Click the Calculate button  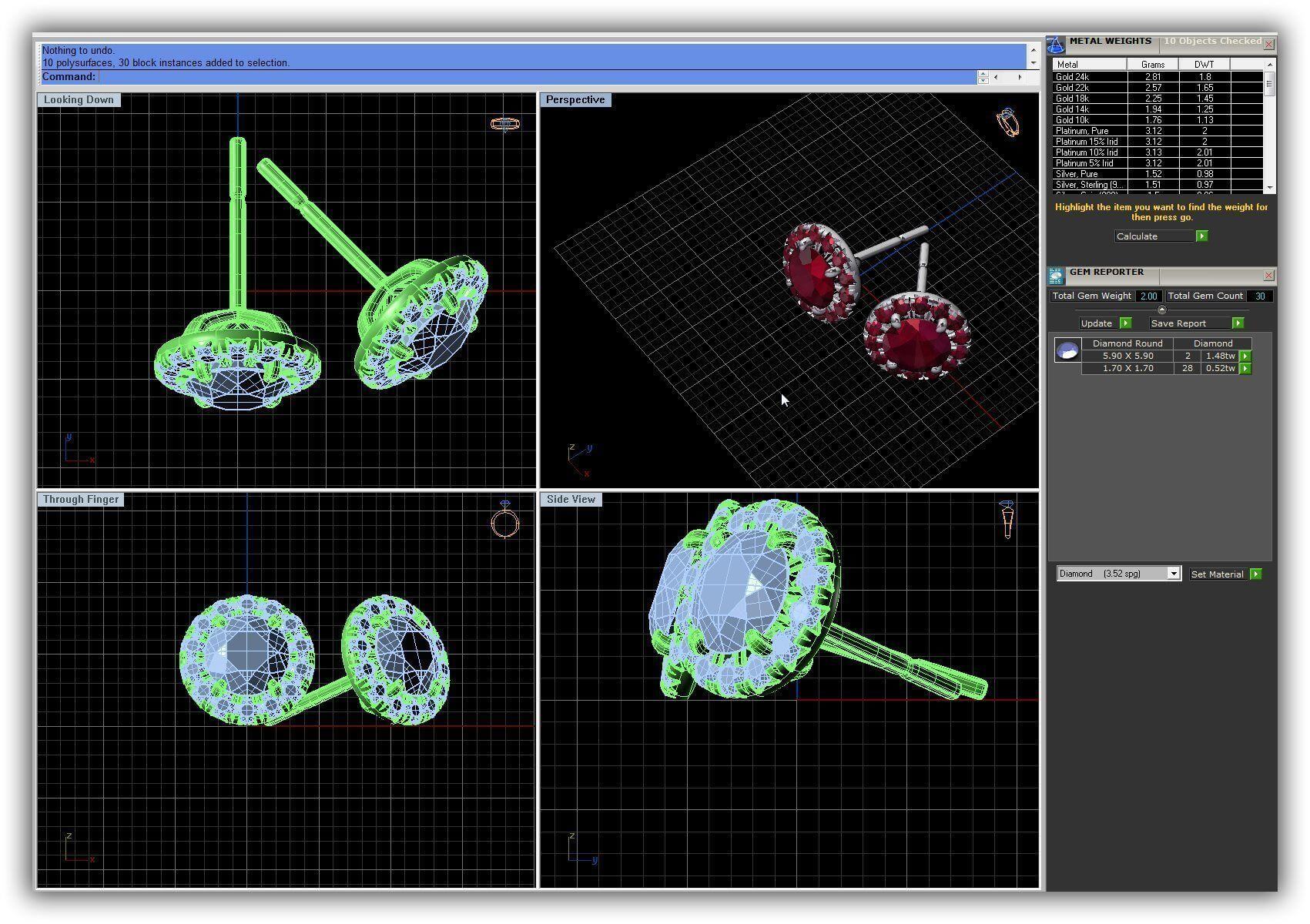coord(1154,236)
